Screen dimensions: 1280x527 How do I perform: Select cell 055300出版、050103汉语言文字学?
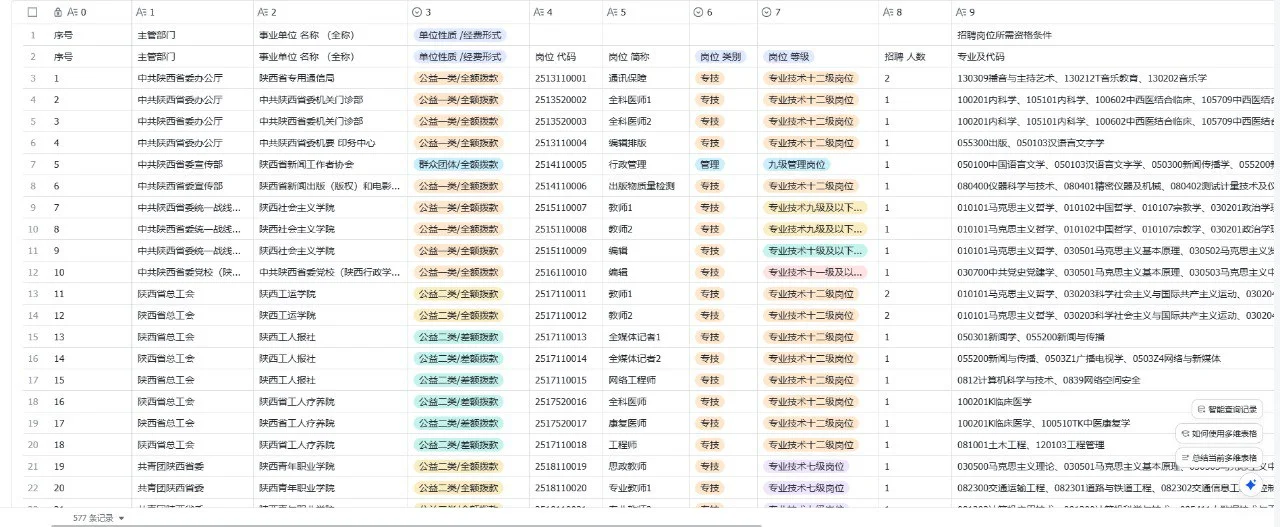(x=1114, y=142)
